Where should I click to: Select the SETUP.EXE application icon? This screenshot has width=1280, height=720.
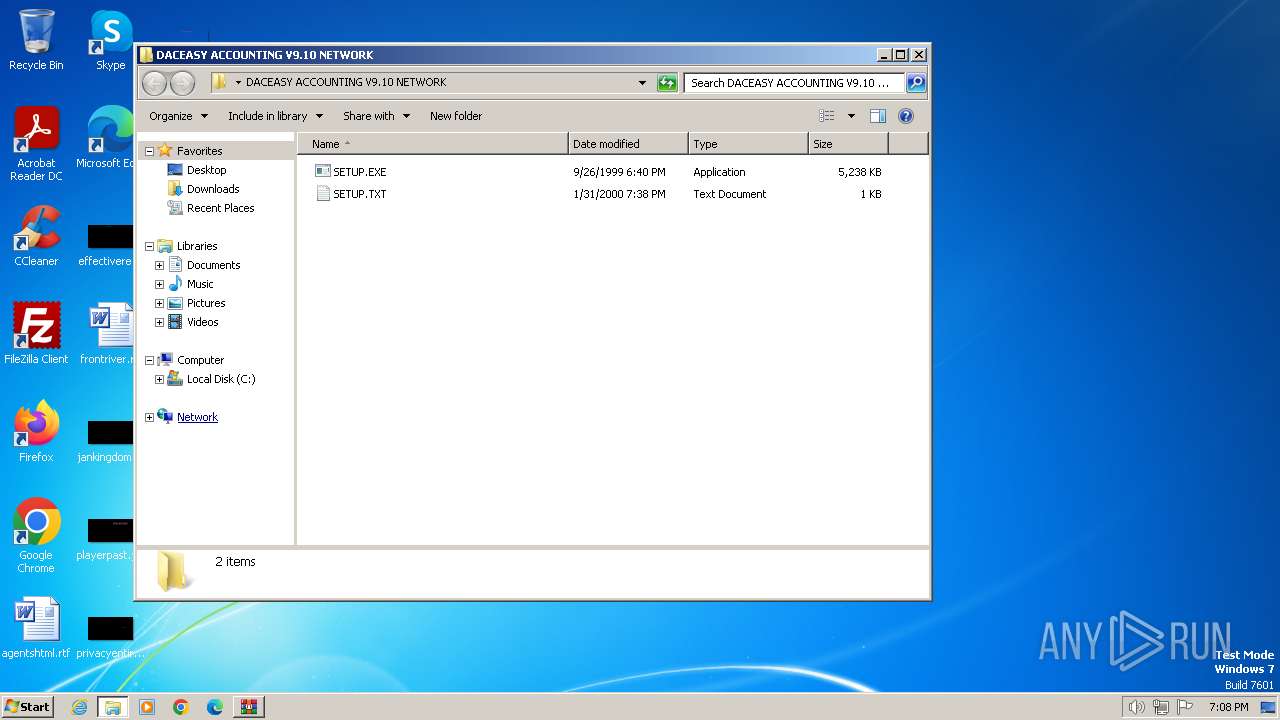tap(322, 172)
